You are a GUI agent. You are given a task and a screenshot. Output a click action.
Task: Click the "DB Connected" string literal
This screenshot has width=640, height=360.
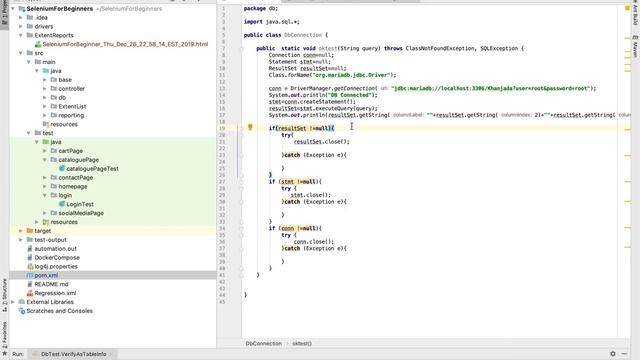(350, 95)
